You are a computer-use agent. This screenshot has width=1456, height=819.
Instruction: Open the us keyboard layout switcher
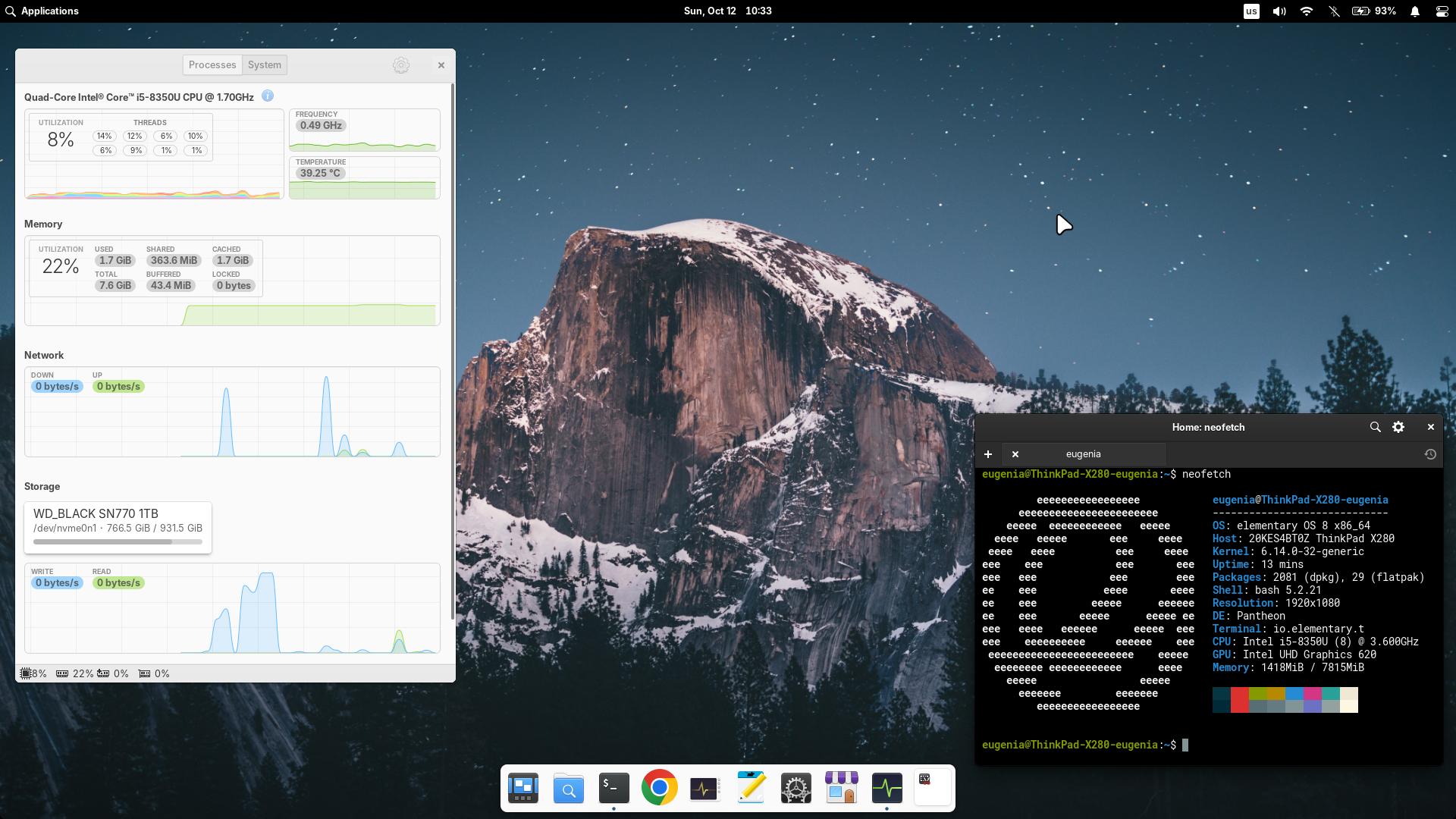pyautogui.click(x=1252, y=11)
